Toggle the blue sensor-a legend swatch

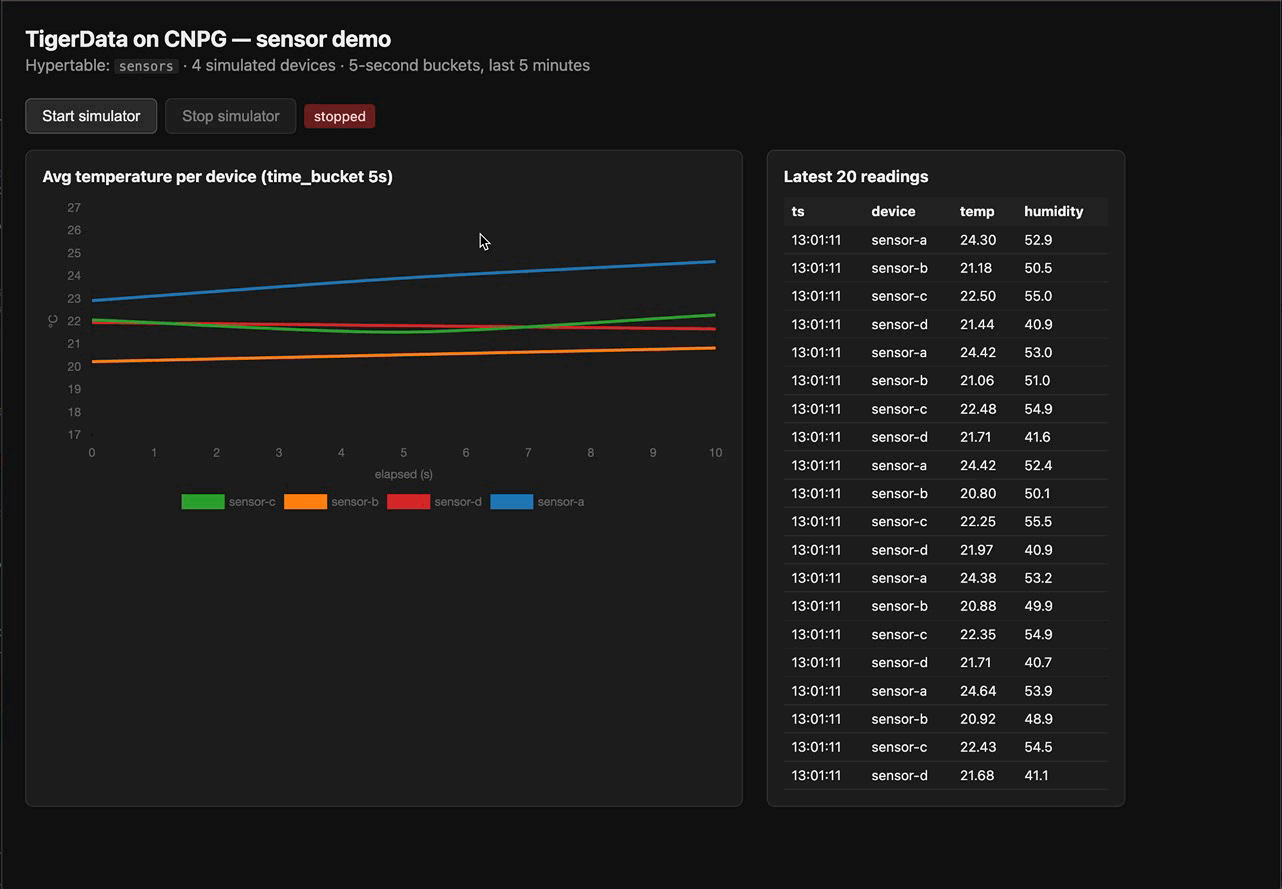coord(511,502)
